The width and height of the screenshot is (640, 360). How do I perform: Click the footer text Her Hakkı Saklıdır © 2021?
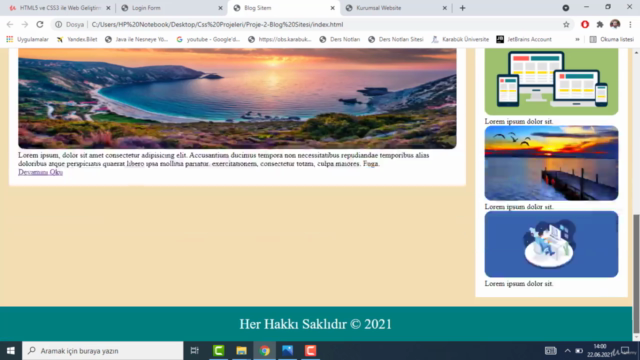[x=316, y=324]
